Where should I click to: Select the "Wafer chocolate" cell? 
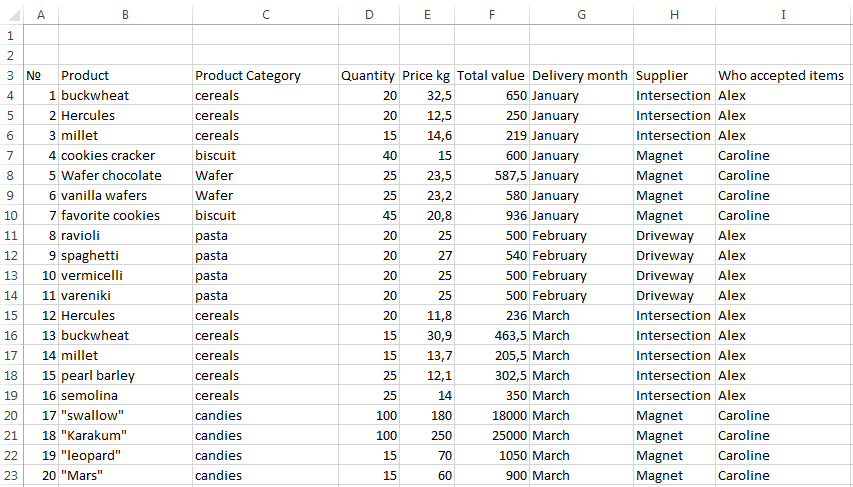[111, 175]
